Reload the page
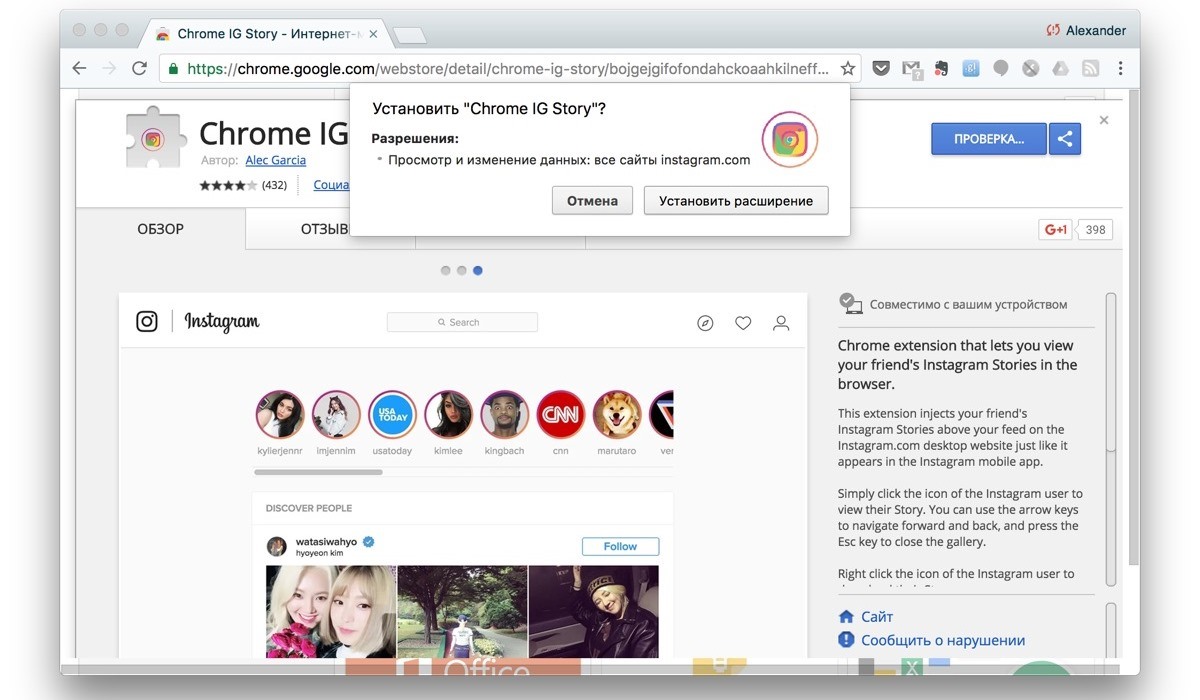 pyautogui.click(x=139, y=69)
